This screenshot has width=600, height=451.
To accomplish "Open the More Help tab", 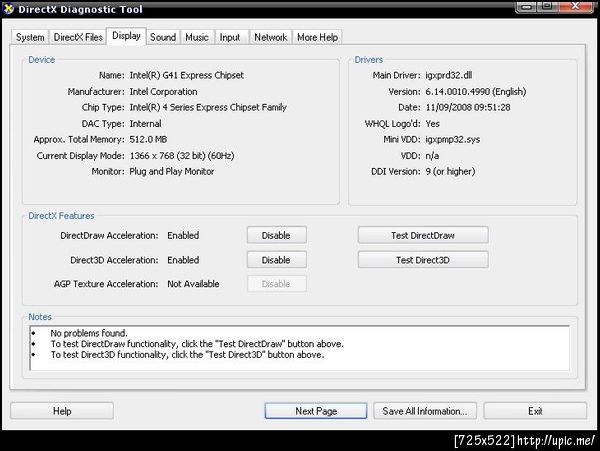I will pos(317,37).
